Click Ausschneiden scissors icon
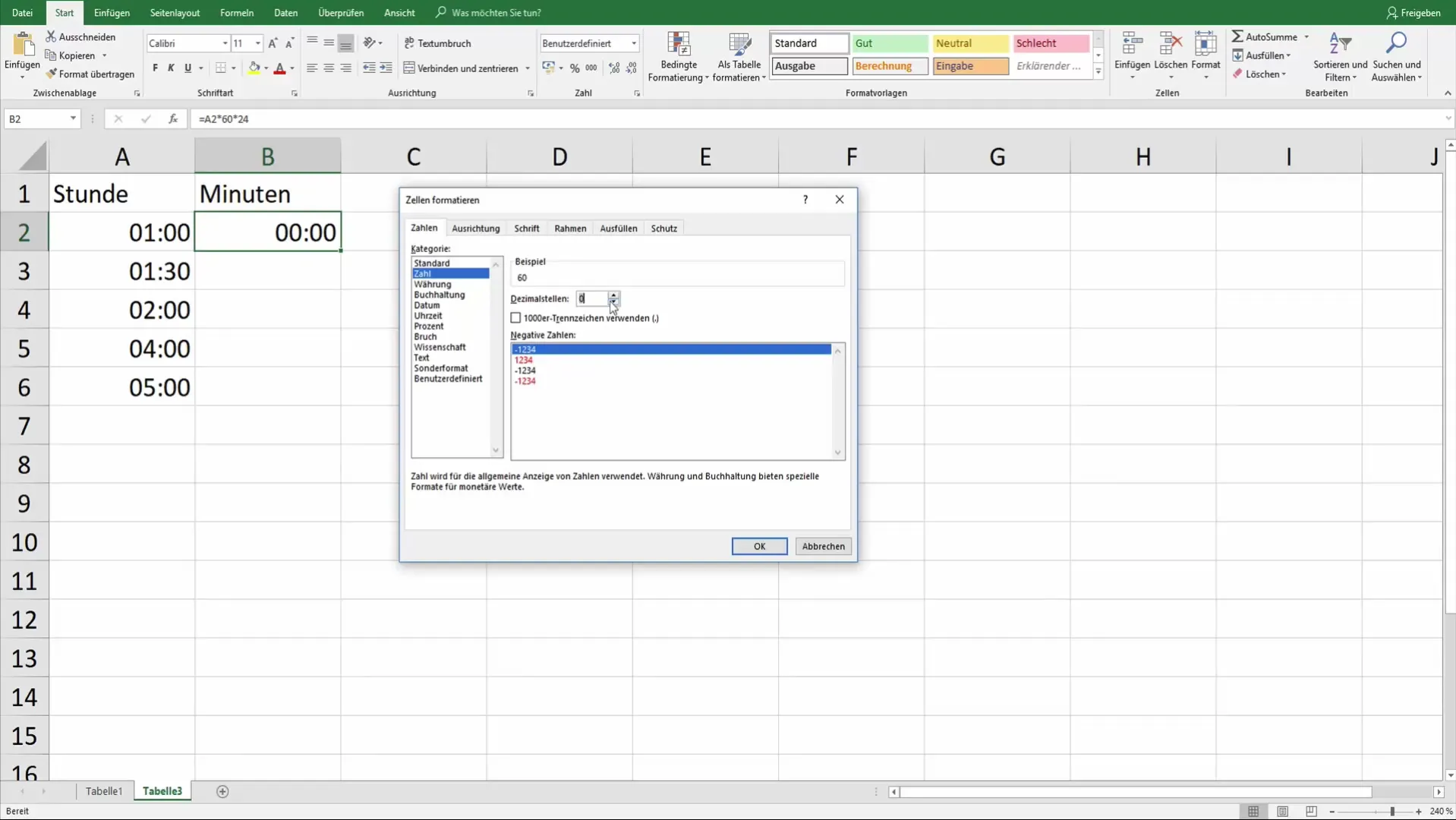Image resolution: width=1456 pixels, height=820 pixels. 51,36
